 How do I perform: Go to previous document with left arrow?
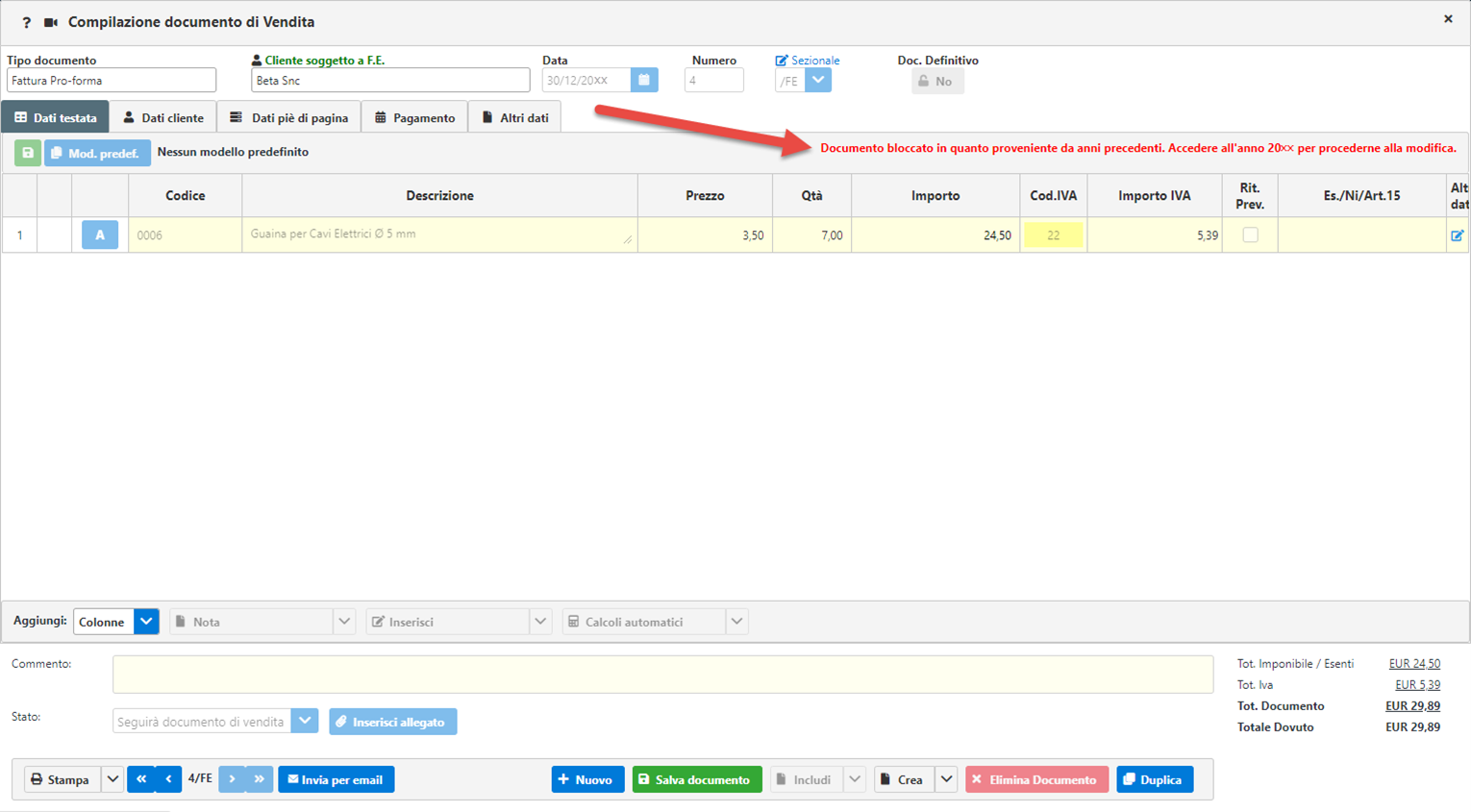pos(168,779)
